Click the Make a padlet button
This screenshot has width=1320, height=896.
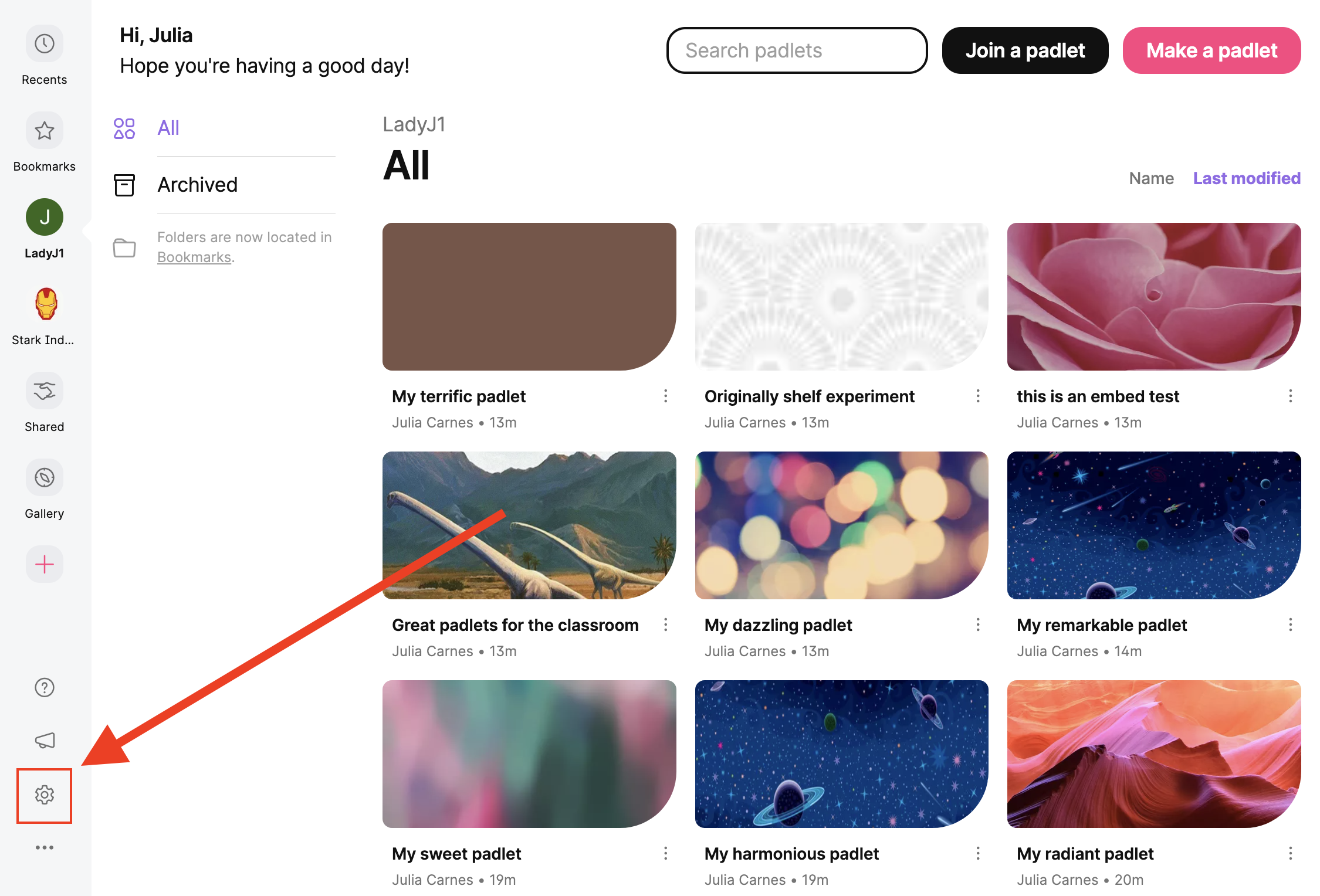pos(1212,50)
